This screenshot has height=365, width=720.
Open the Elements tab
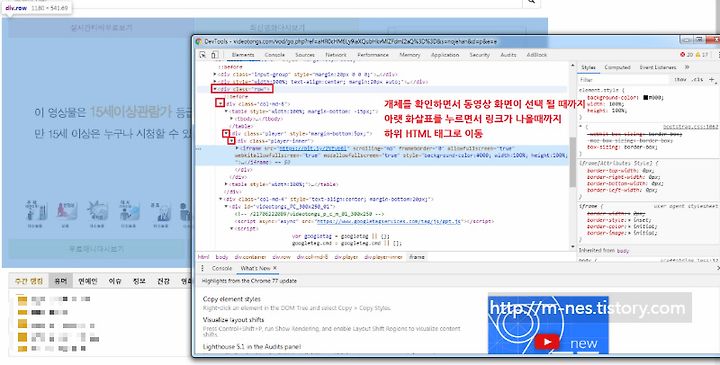point(243,55)
